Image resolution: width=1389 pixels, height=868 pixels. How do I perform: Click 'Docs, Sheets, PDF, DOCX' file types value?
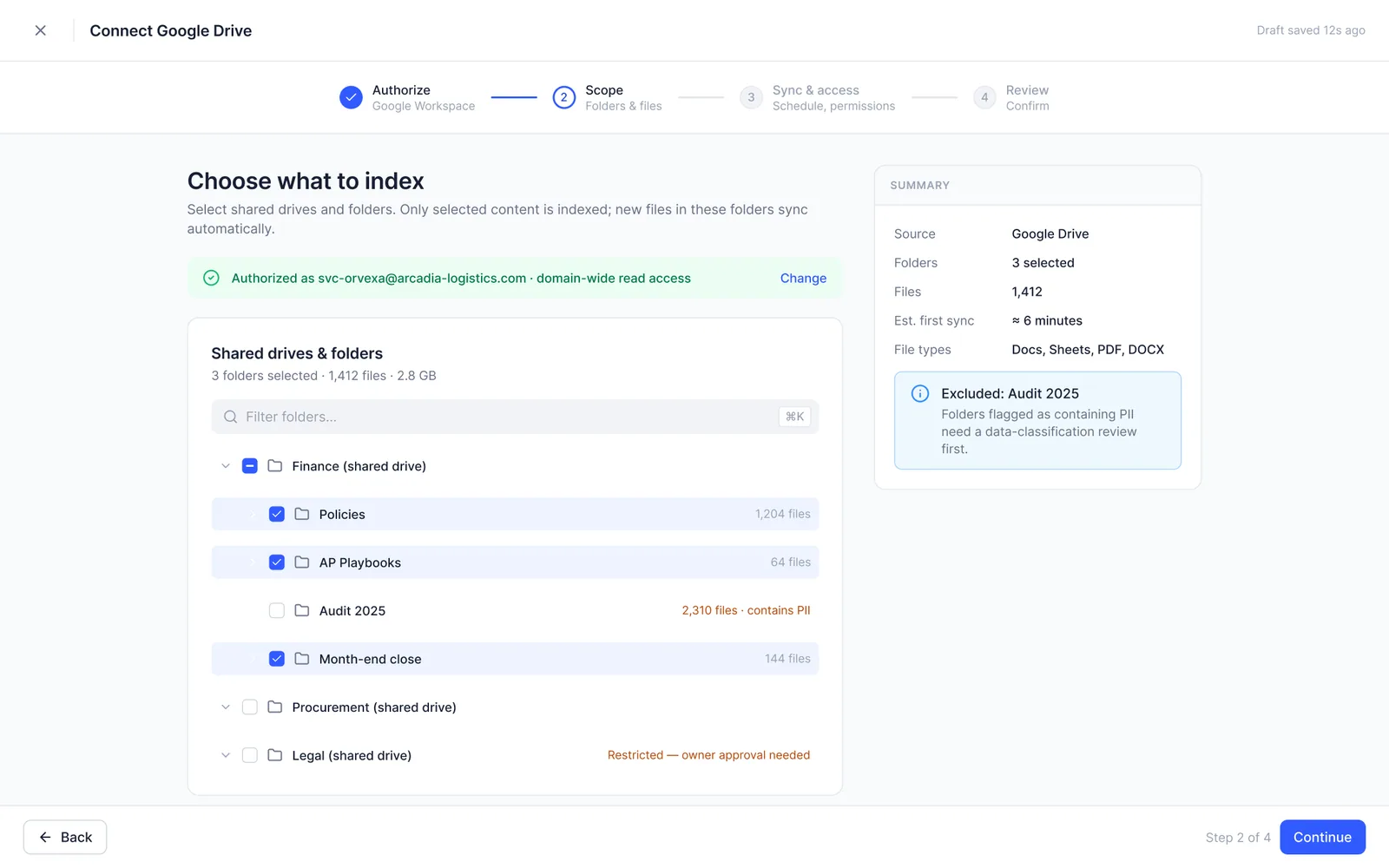(x=1088, y=350)
